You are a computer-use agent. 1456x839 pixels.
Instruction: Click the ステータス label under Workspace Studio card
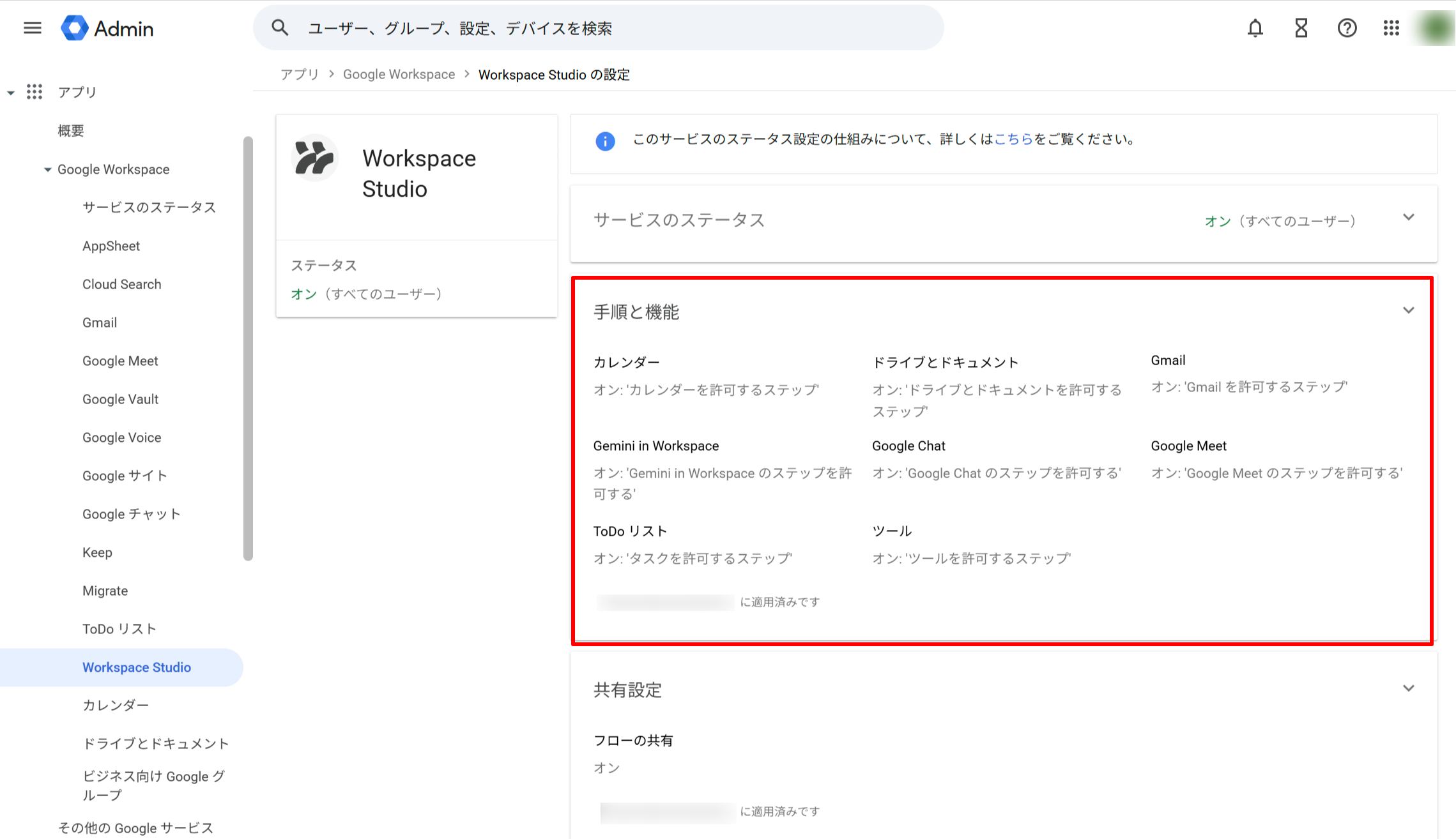coord(324,266)
